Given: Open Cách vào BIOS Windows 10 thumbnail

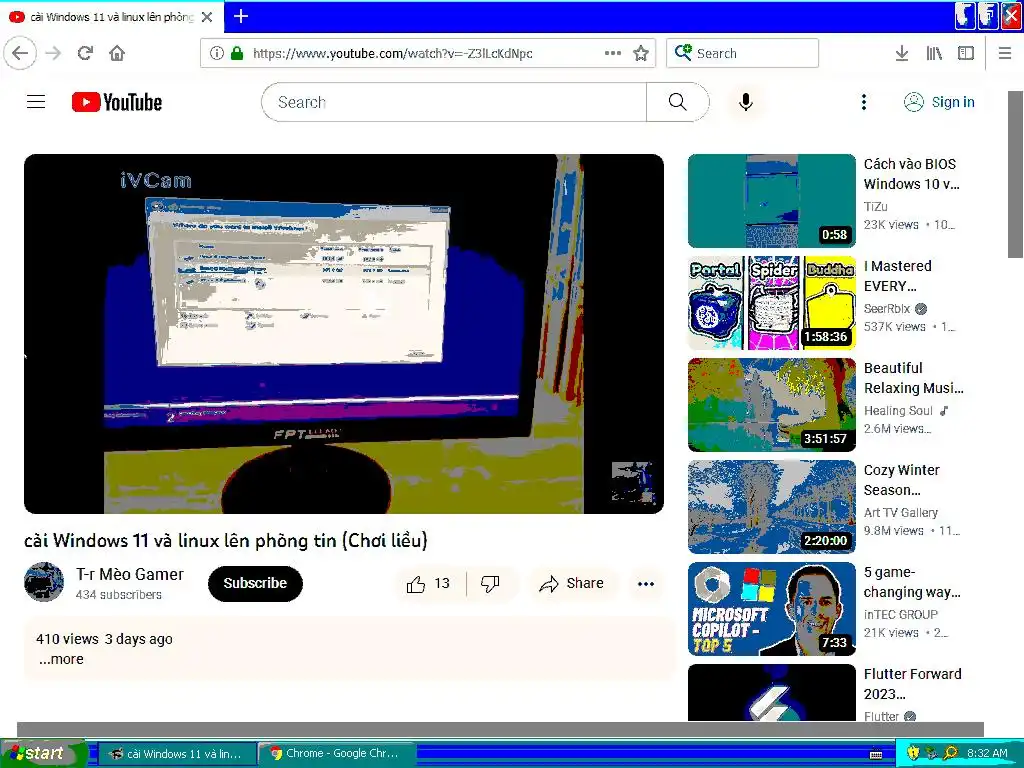Looking at the screenshot, I should (x=771, y=201).
